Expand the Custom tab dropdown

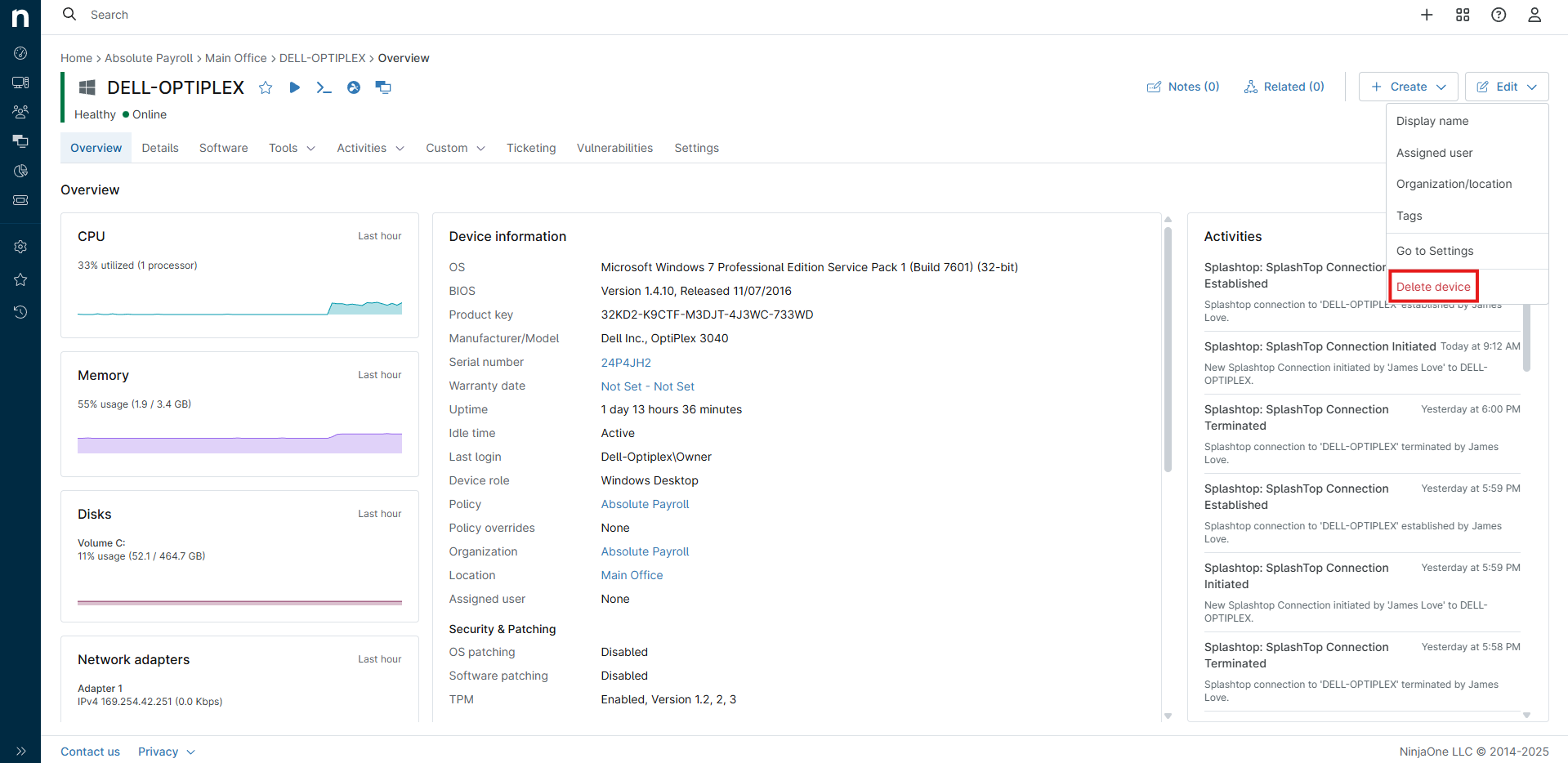(455, 148)
